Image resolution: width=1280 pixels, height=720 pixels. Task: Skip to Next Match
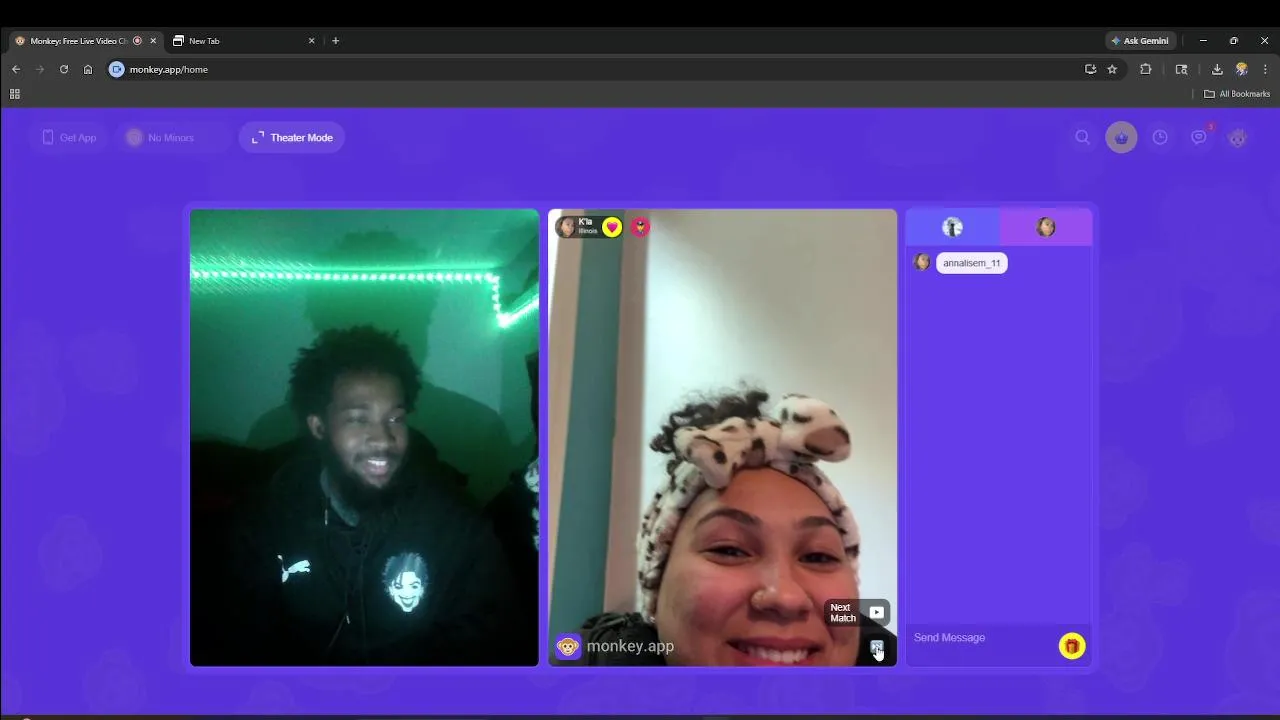pyautogui.click(x=857, y=613)
